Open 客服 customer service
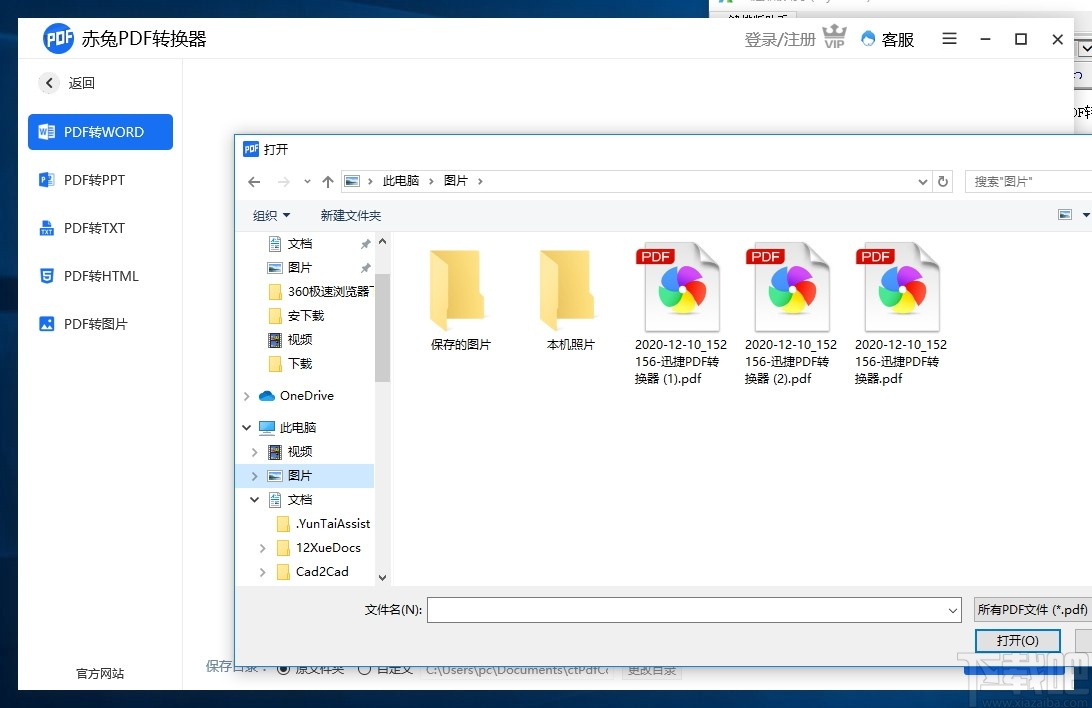1092x708 pixels. [x=887, y=39]
